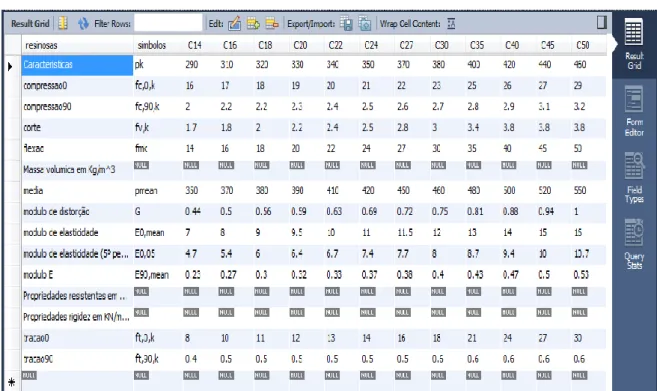Click the Edit current row pencil icon

point(234,23)
